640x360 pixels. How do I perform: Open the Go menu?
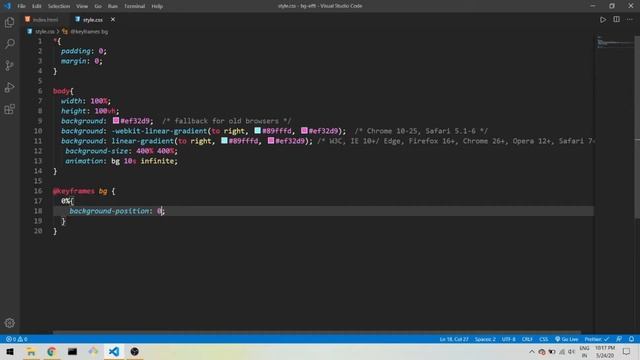tap(98, 6)
